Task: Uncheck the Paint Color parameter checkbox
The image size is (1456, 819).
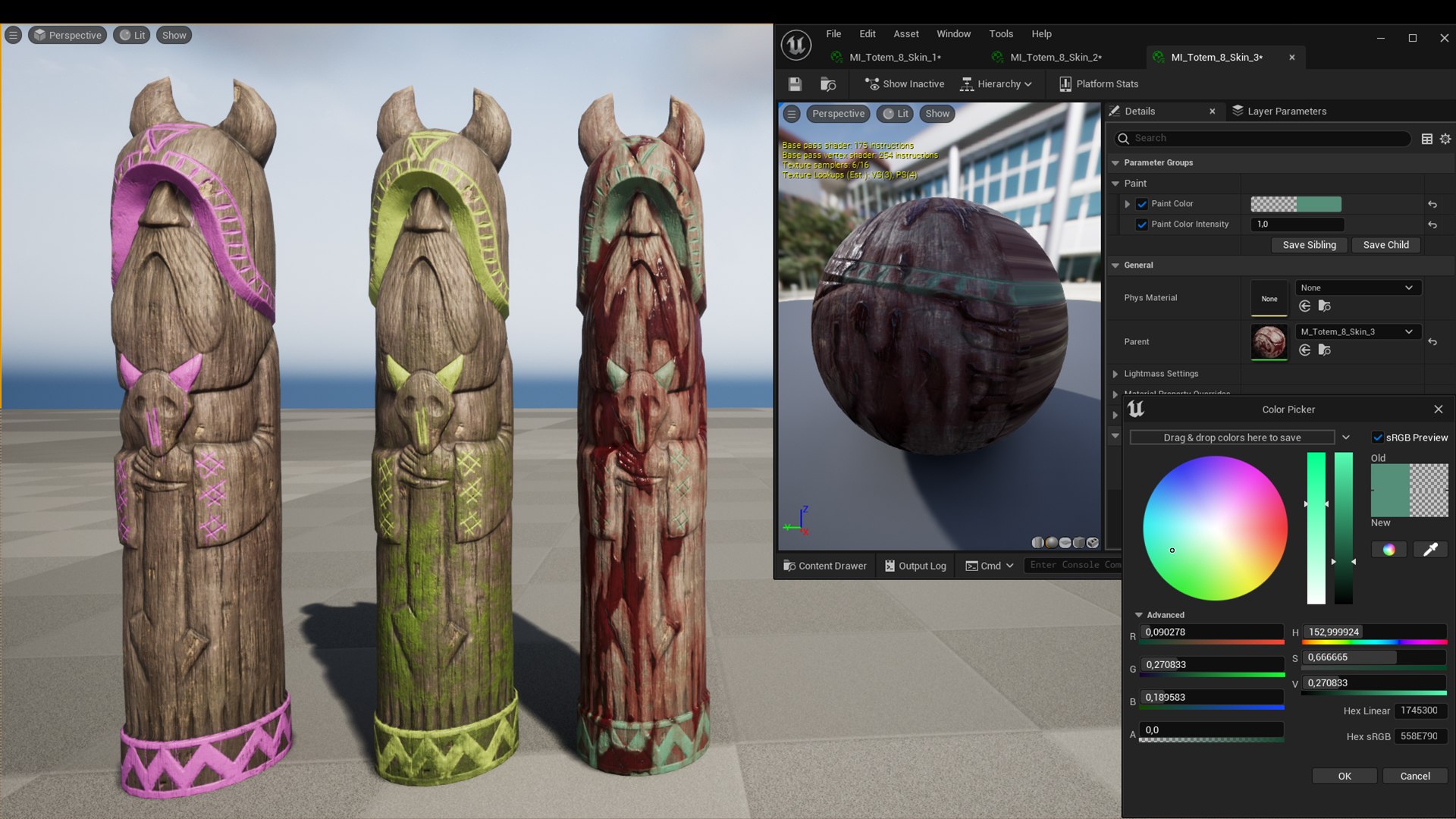Action: (1142, 204)
